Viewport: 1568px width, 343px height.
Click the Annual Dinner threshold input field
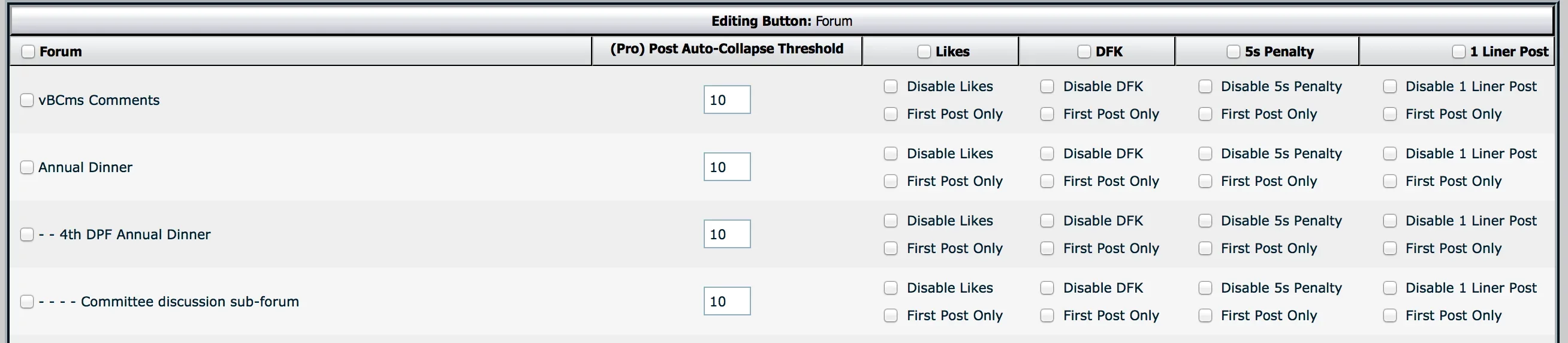coord(728,167)
